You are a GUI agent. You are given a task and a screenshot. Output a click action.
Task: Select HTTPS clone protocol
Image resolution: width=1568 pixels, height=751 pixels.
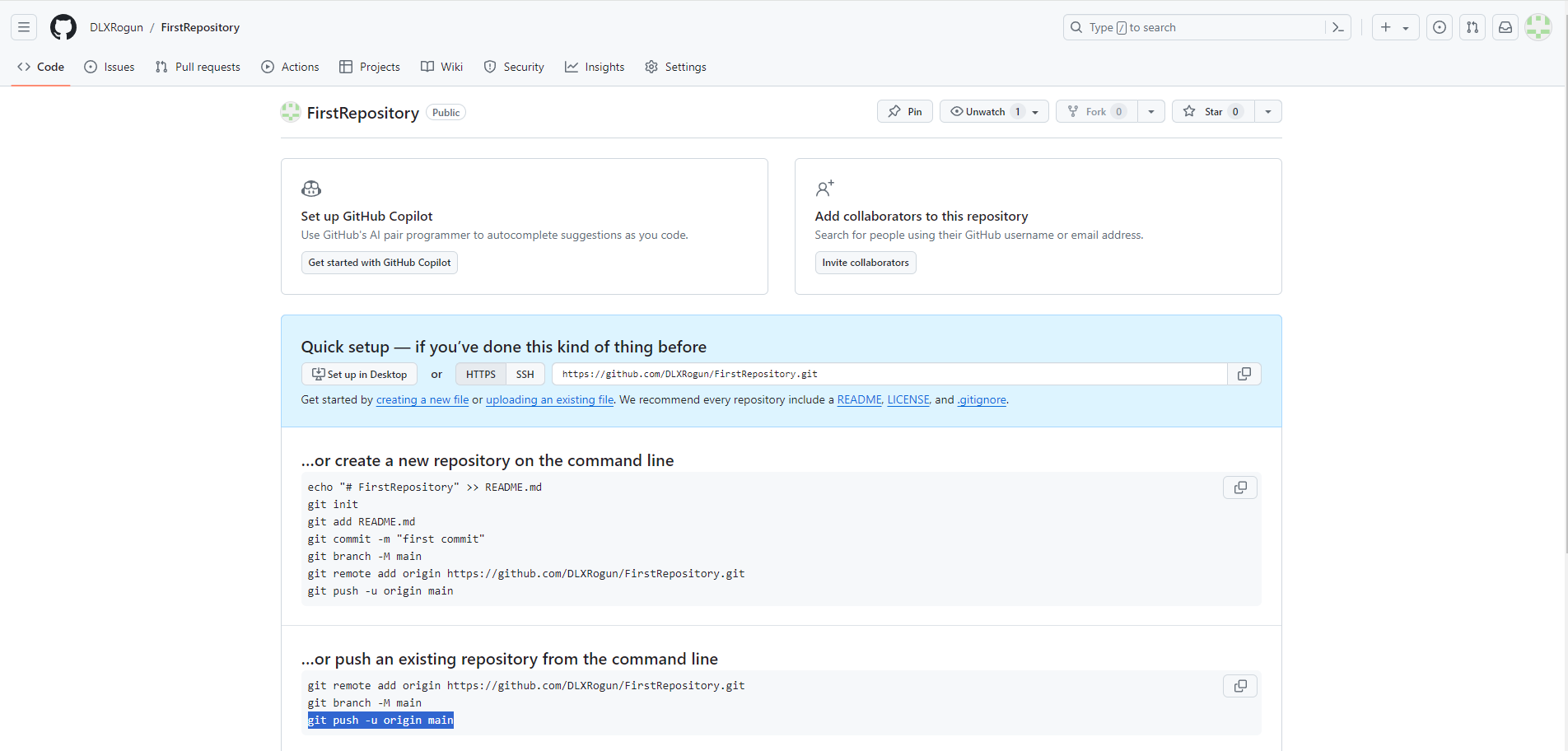click(x=481, y=374)
